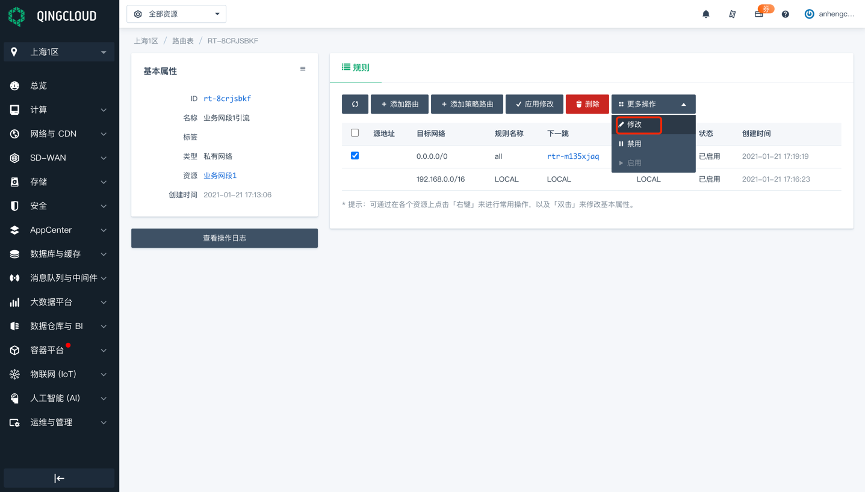Viewport: 866px width, 493px height.
Task: Open the 全部资源 resource dropdown
Action: pyautogui.click(x=178, y=14)
